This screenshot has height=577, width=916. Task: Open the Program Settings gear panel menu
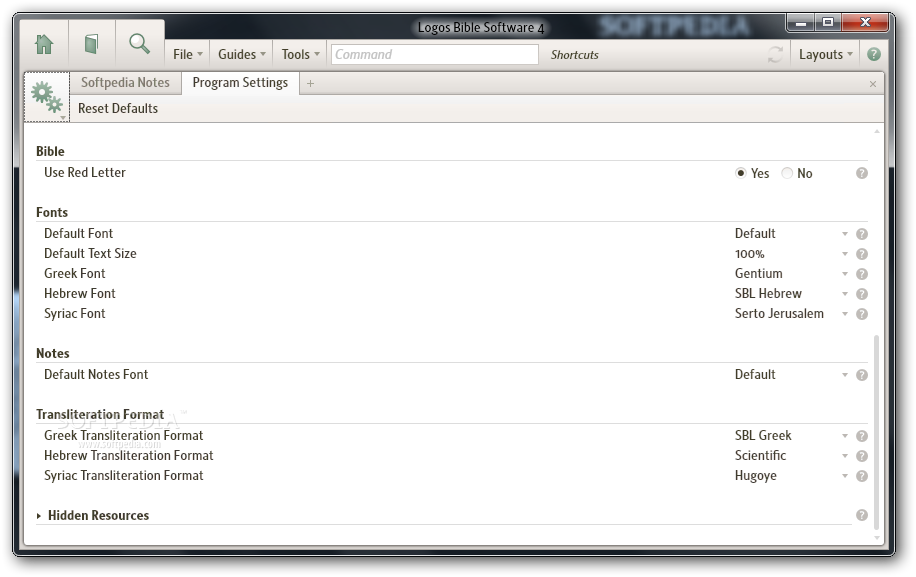click(x=47, y=98)
